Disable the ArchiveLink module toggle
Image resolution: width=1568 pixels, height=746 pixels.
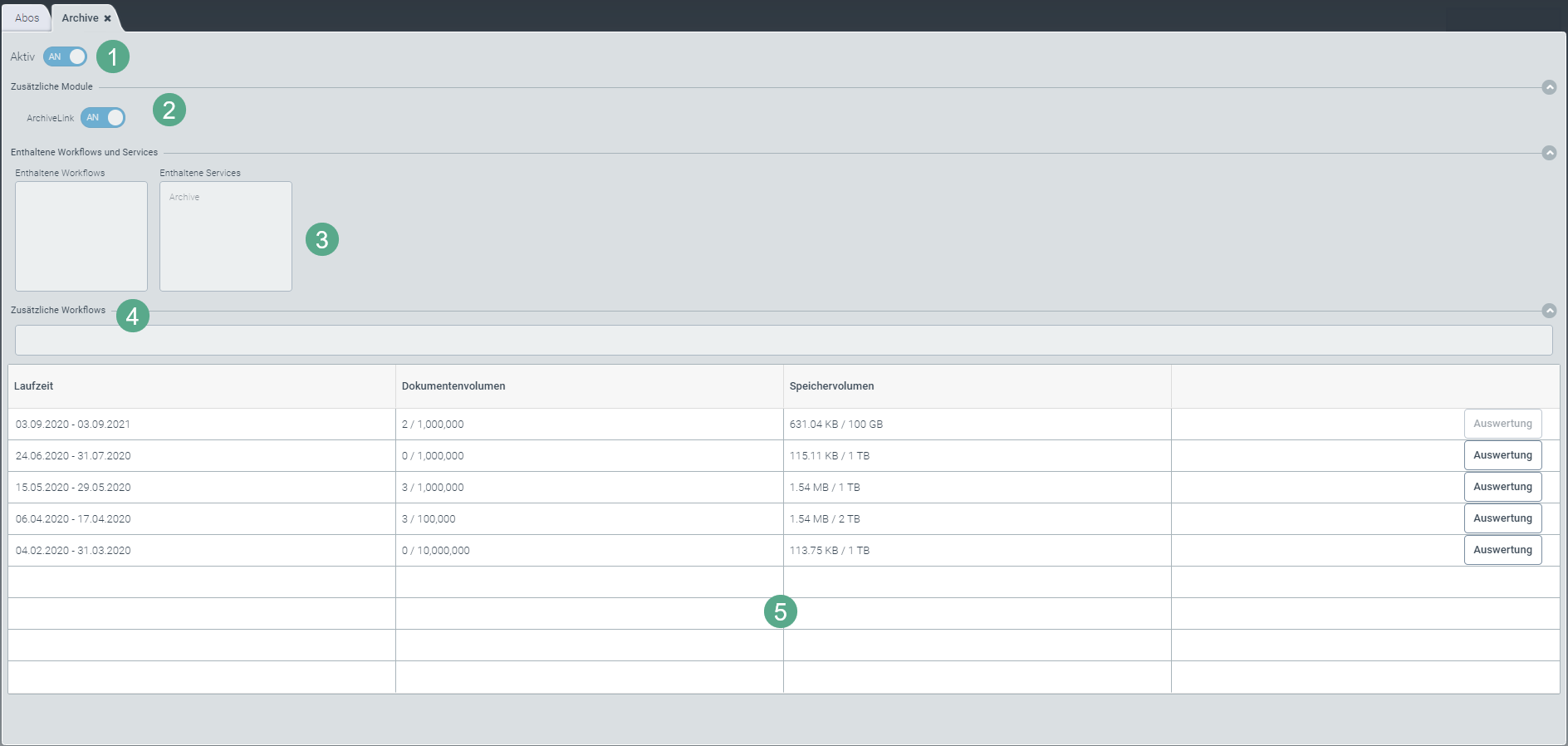pyautogui.click(x=103, y=118)
